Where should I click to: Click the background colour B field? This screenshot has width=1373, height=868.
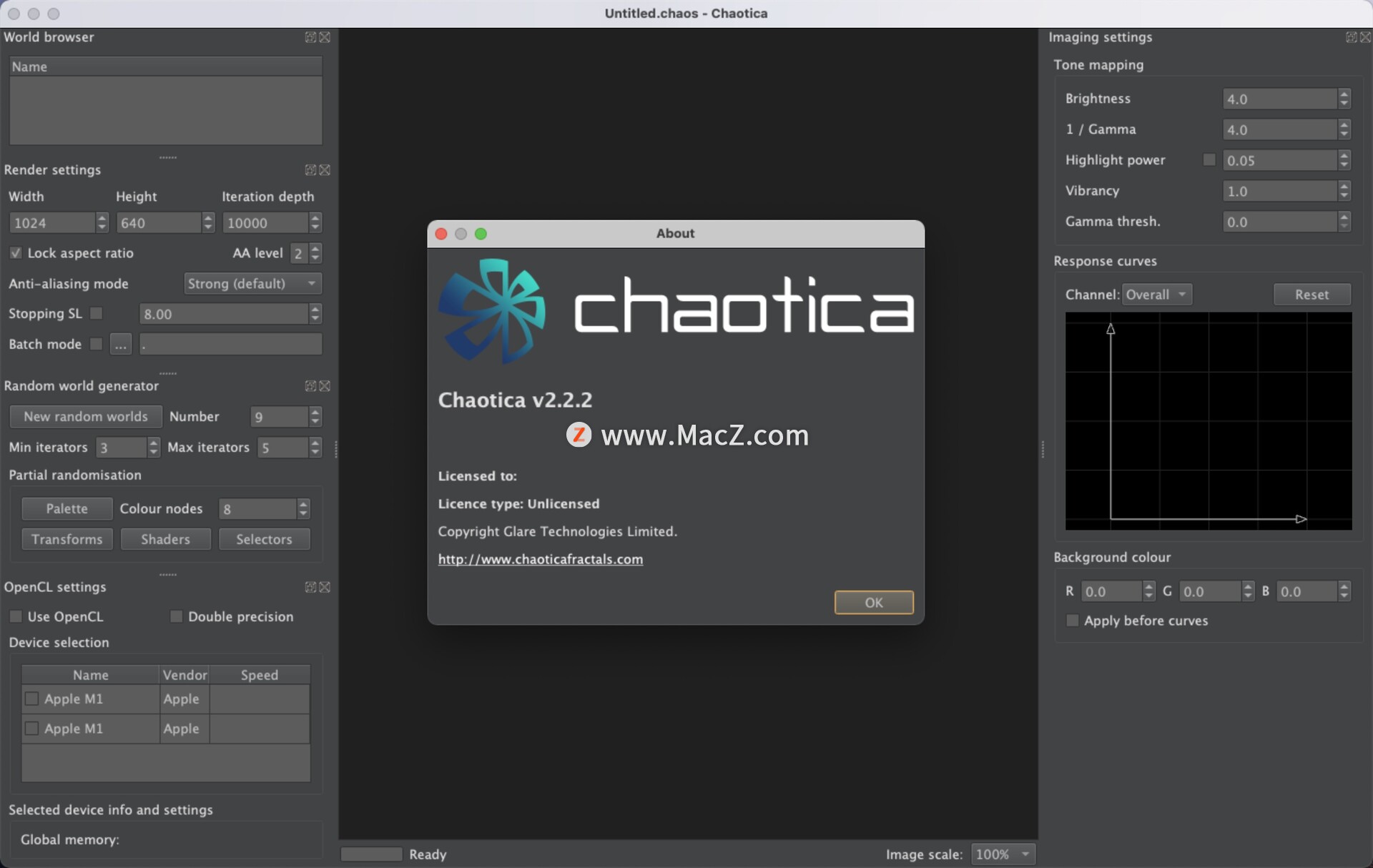click(1306, 591)
